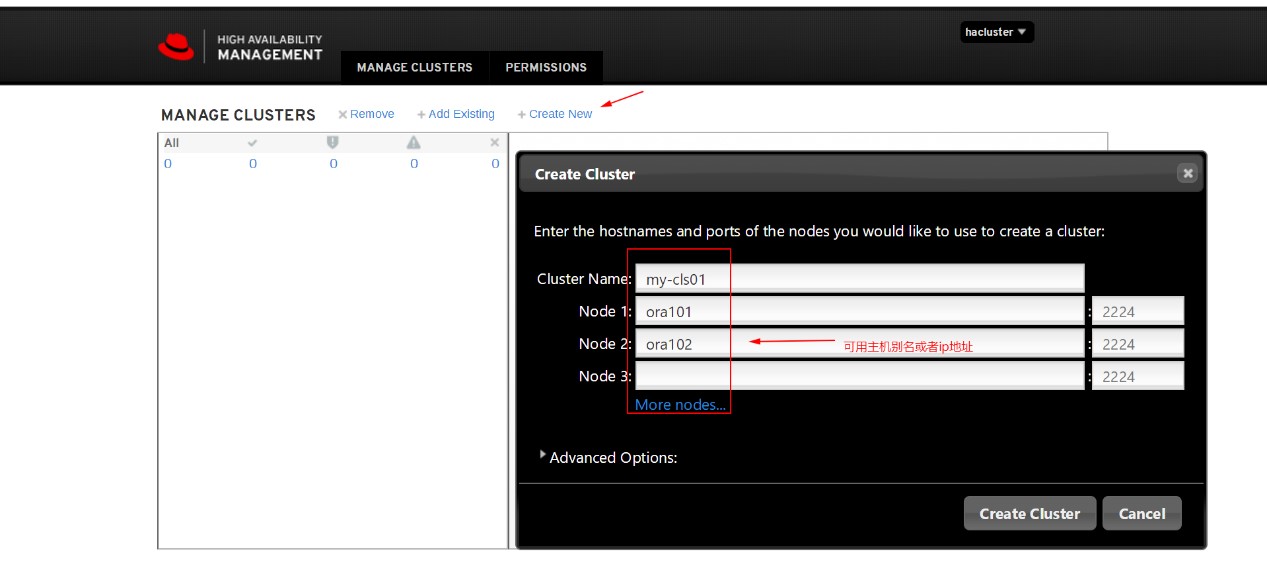Image resolution: width=1267 pixels, height=582 pixels.
Task: Click the port field for Node 1
Action: 1139,310
